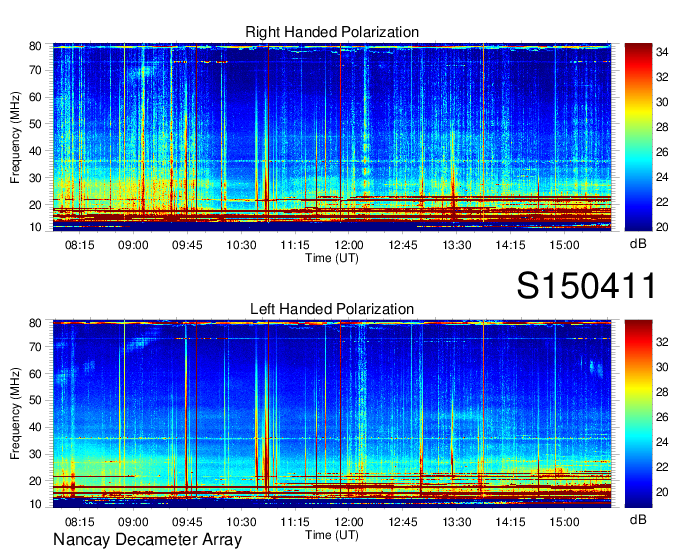Click the 09:00 time tick under Left Handed plot

click(133, 522)
